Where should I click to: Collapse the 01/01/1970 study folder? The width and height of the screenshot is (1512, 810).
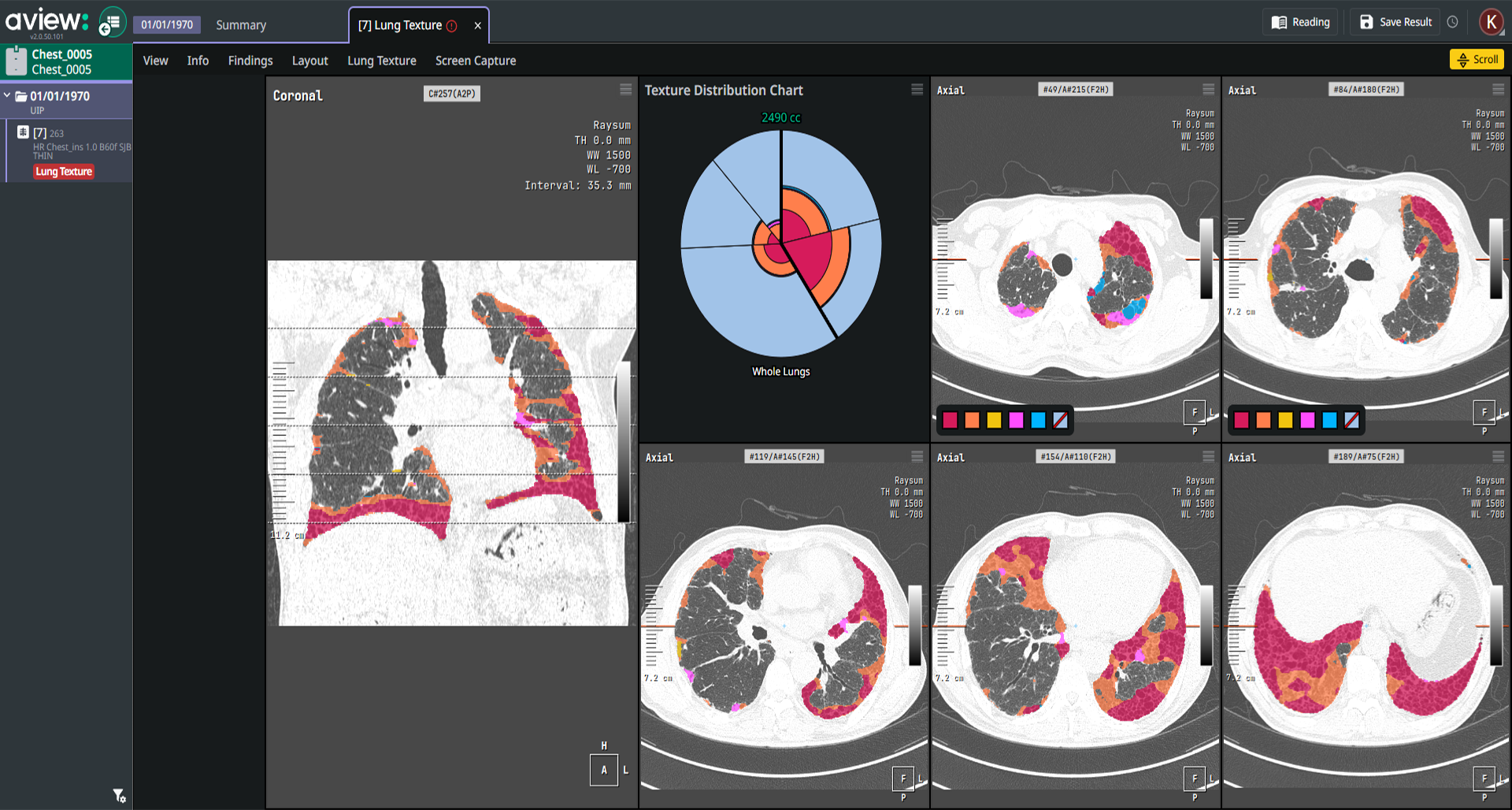[7, 95]
